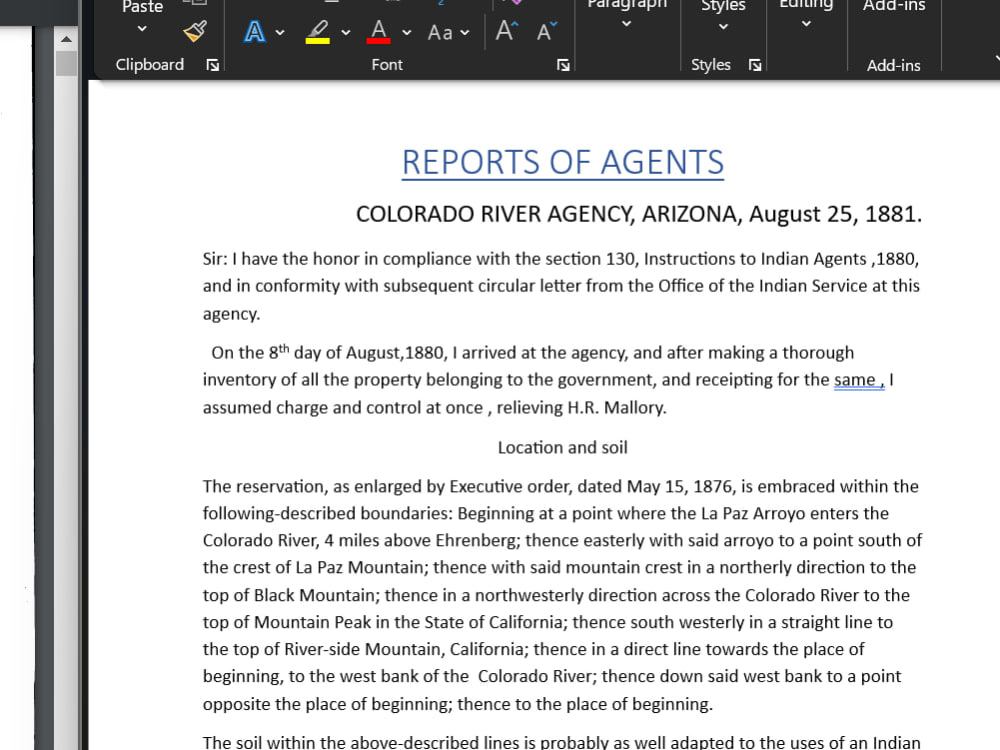Click the vertical scrollbar thumb
The width and height of the screenshot is (1000, 750).
pyautogui.click(x=66, y=64)
